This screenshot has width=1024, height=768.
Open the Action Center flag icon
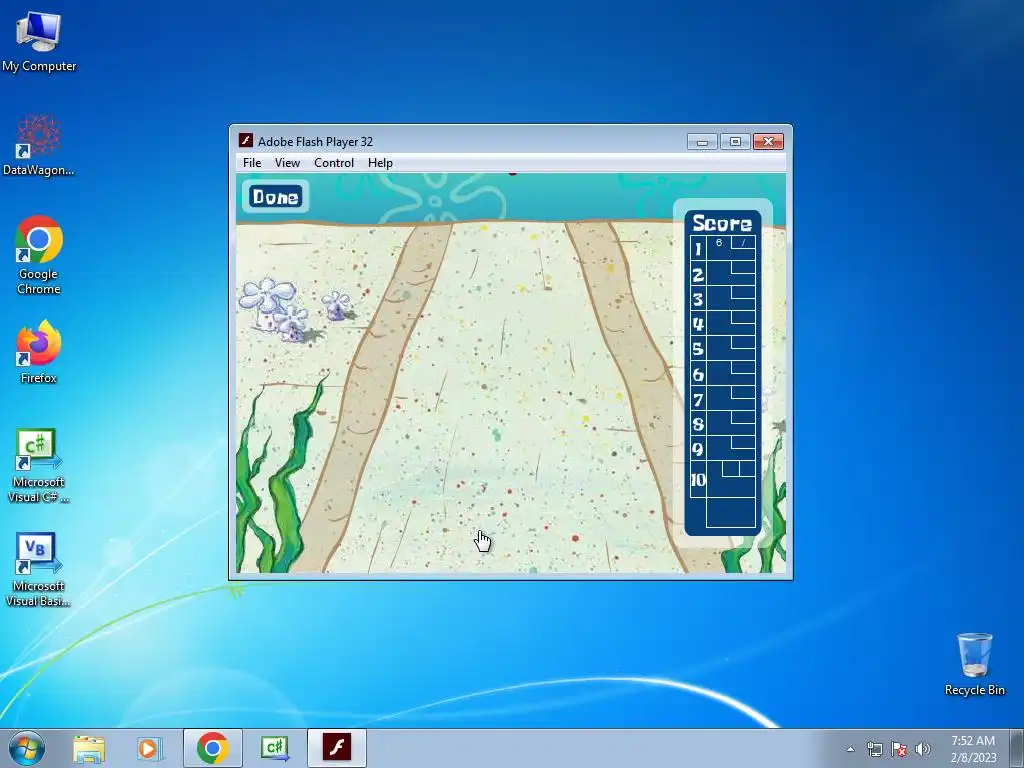[899, 749]
